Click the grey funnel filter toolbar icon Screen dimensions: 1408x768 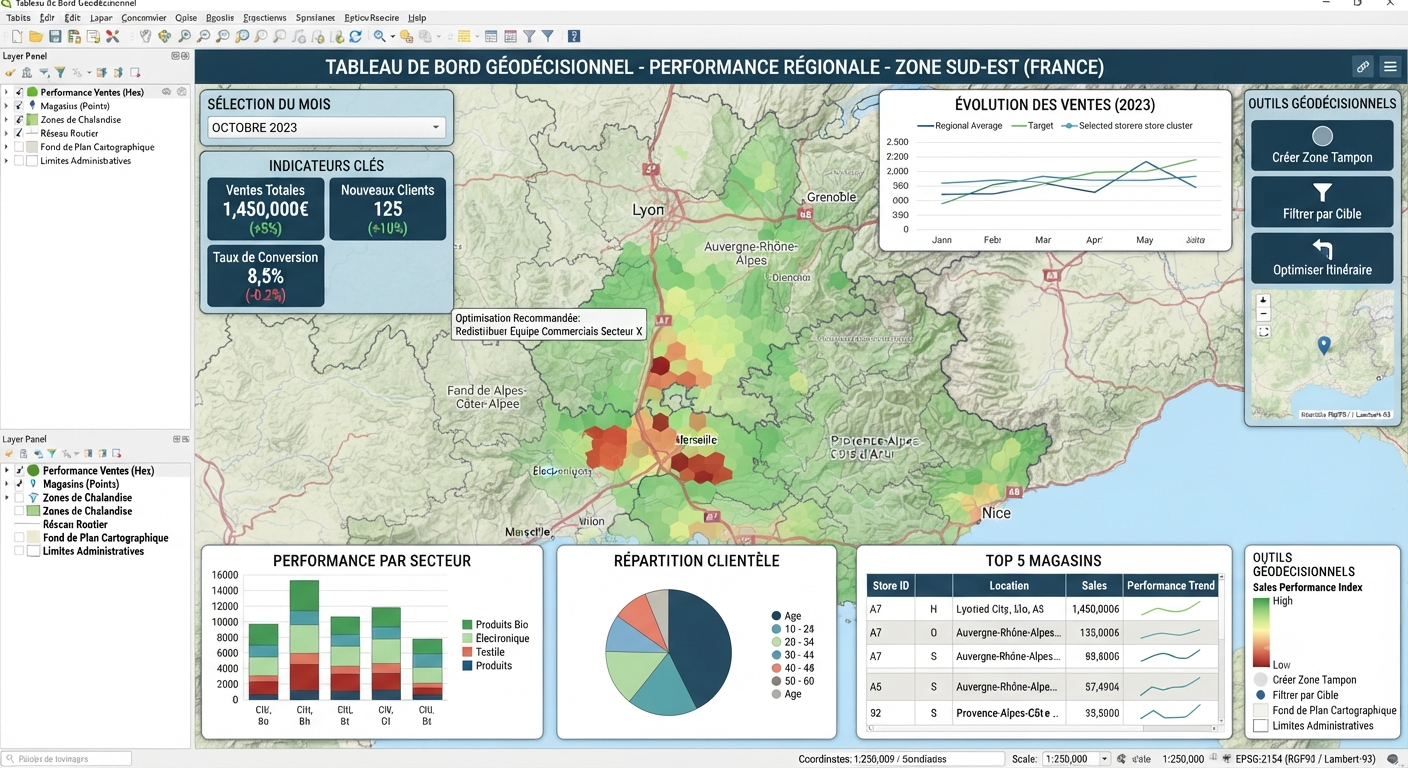click(x=529, y=36)
